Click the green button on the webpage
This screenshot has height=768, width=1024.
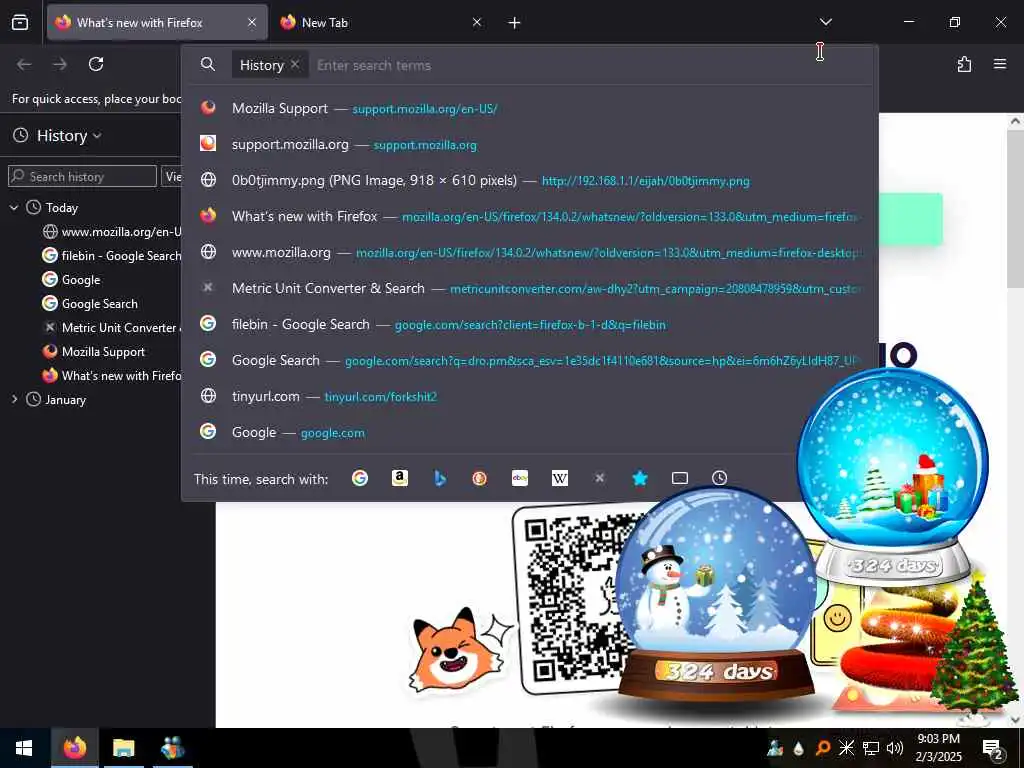click(910, 219)
